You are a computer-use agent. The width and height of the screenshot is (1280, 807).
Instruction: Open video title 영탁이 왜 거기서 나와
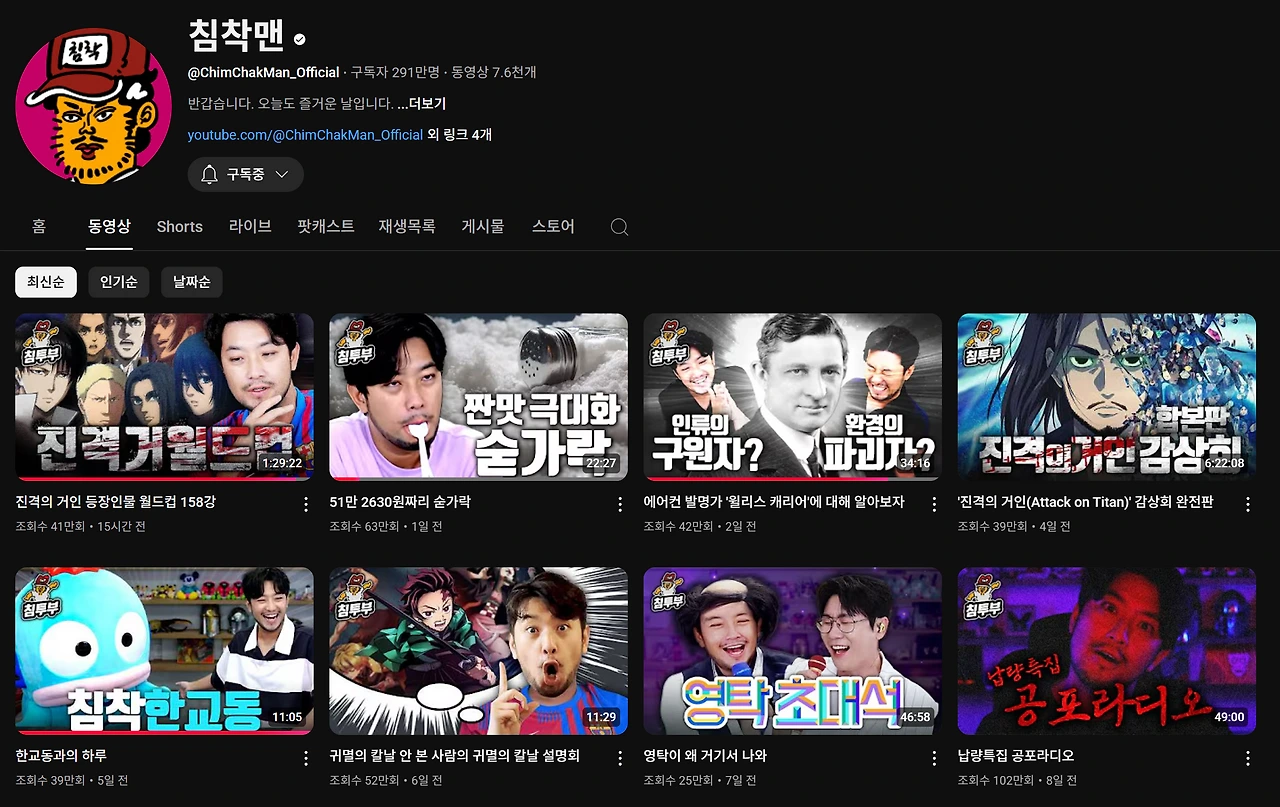coord(705,755)
